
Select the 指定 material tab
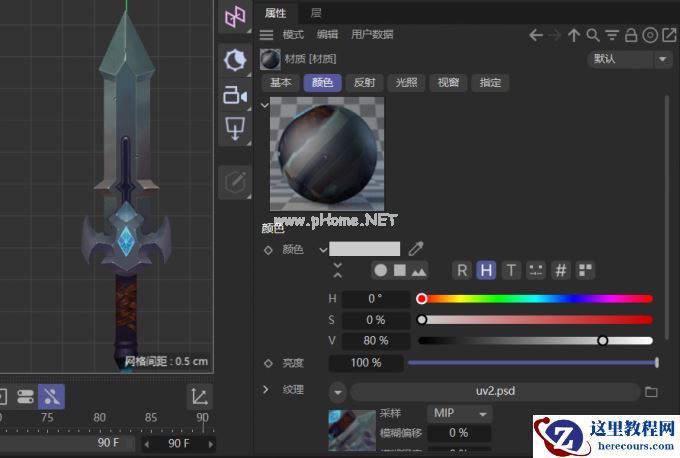490,82
